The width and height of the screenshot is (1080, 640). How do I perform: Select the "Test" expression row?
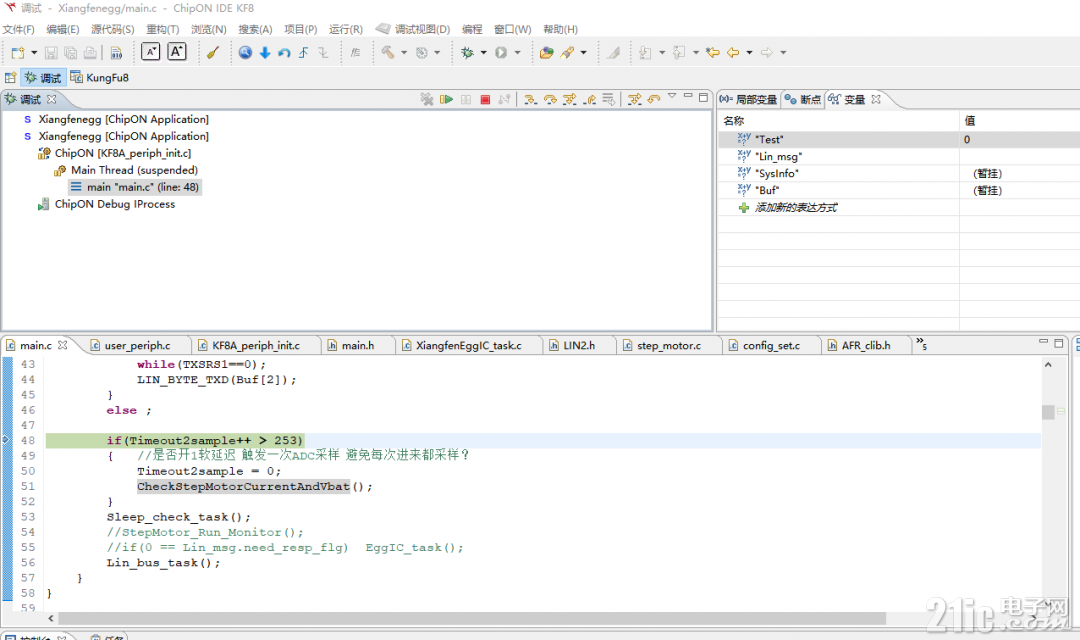(899, 139)
